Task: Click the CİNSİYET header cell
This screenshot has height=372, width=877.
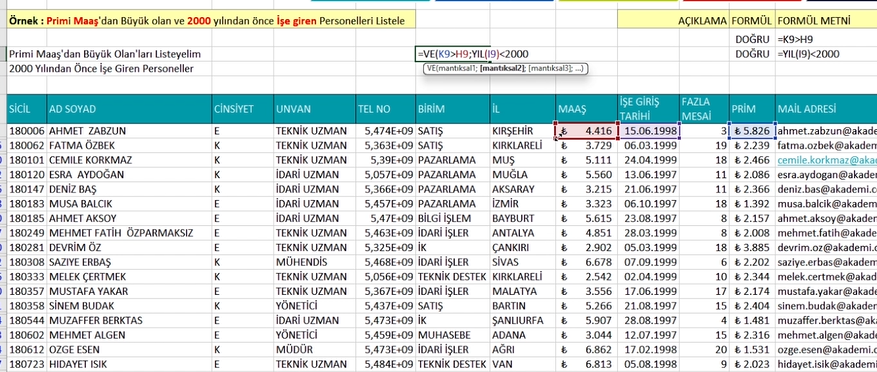Action: (x=242, y=109)
